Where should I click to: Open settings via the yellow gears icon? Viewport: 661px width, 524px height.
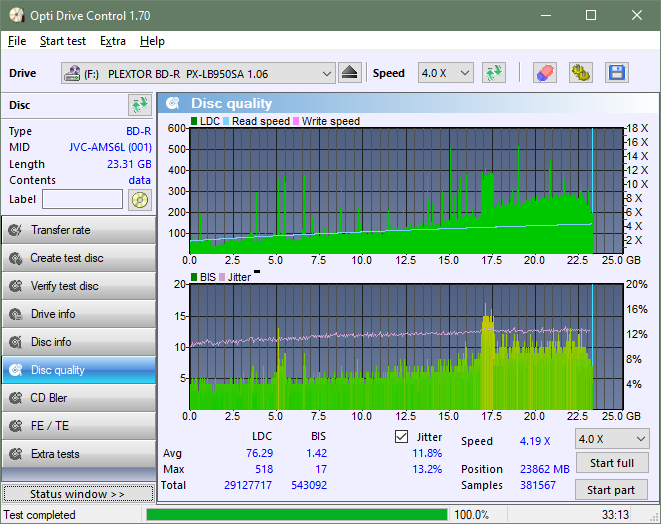pos(580,73)
